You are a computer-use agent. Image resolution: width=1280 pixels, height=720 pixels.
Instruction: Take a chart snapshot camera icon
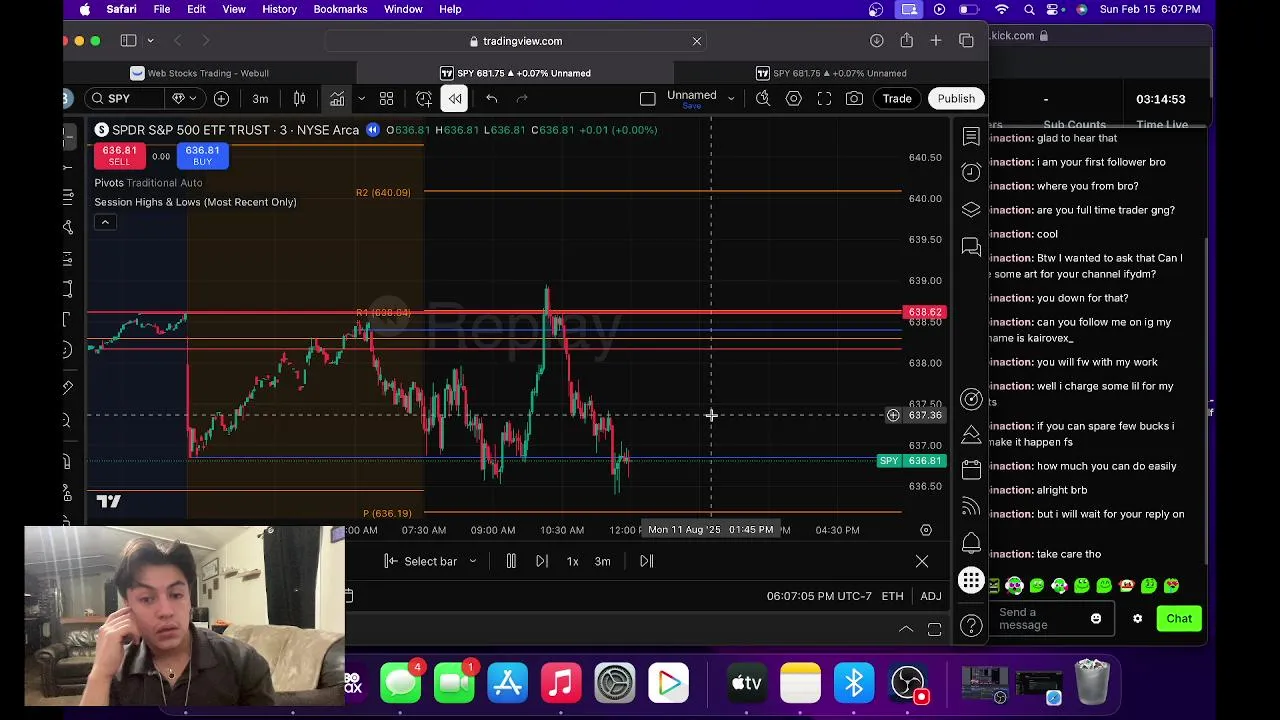(x=854, y=98)
